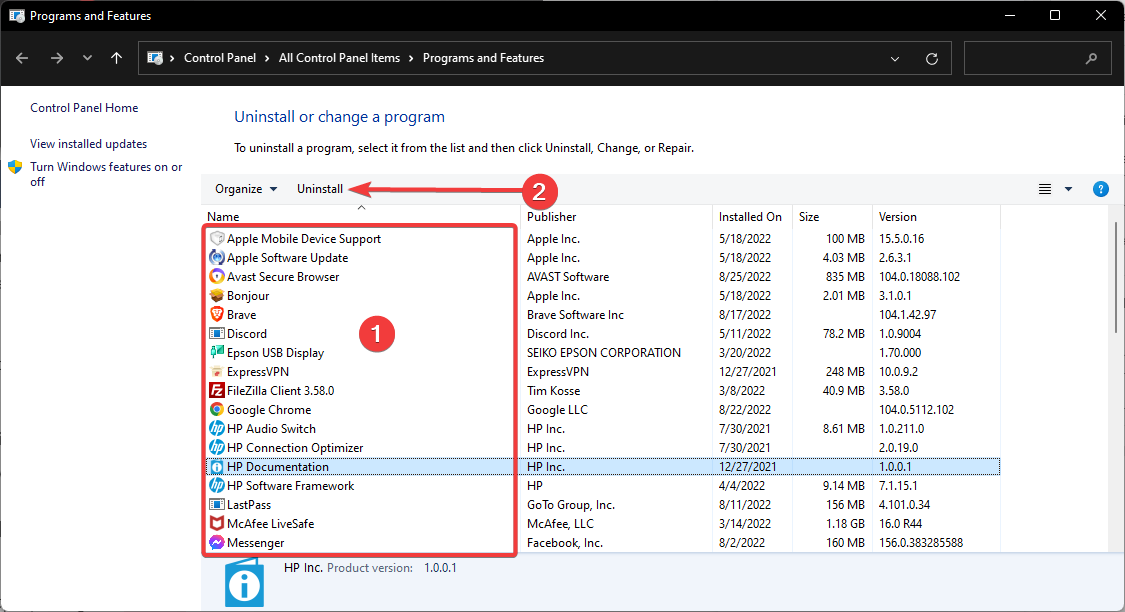
Task: Click All Control Panel Items breadcrumb
Action: 339,58
